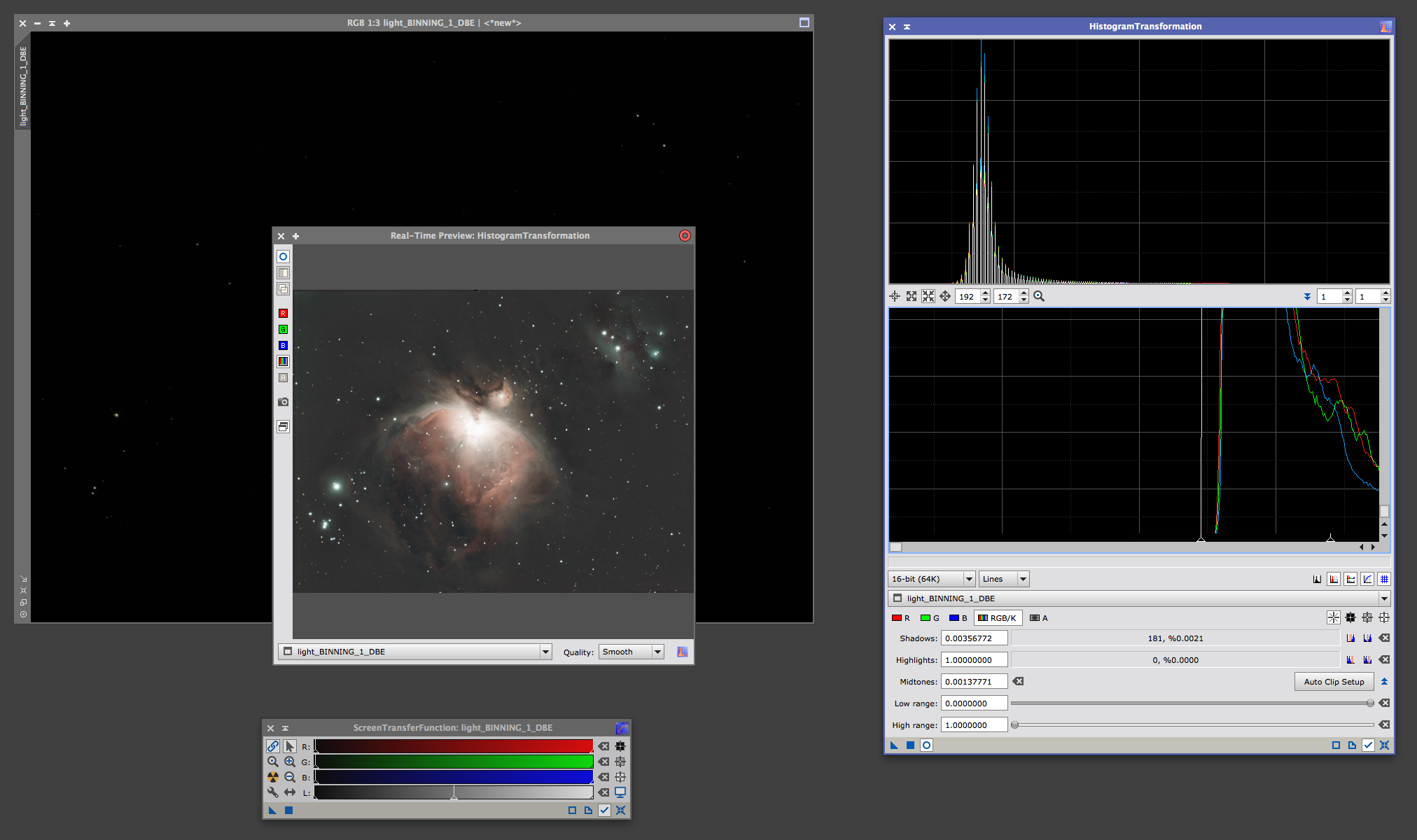Reset the Shadows clipping value

pyautogui.click(x=1384, y=638)
